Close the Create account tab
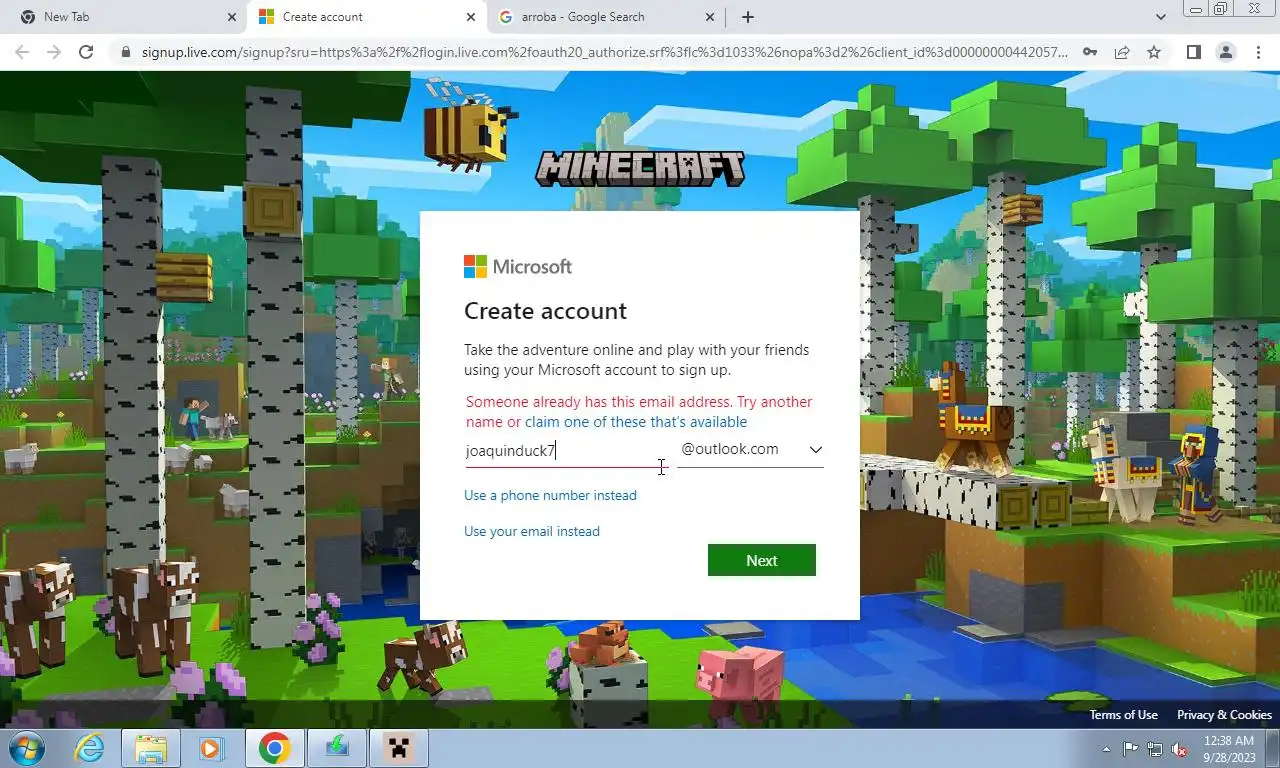Screen dimensions: 1280x768 pyautogui.click(x=471, y=17)
